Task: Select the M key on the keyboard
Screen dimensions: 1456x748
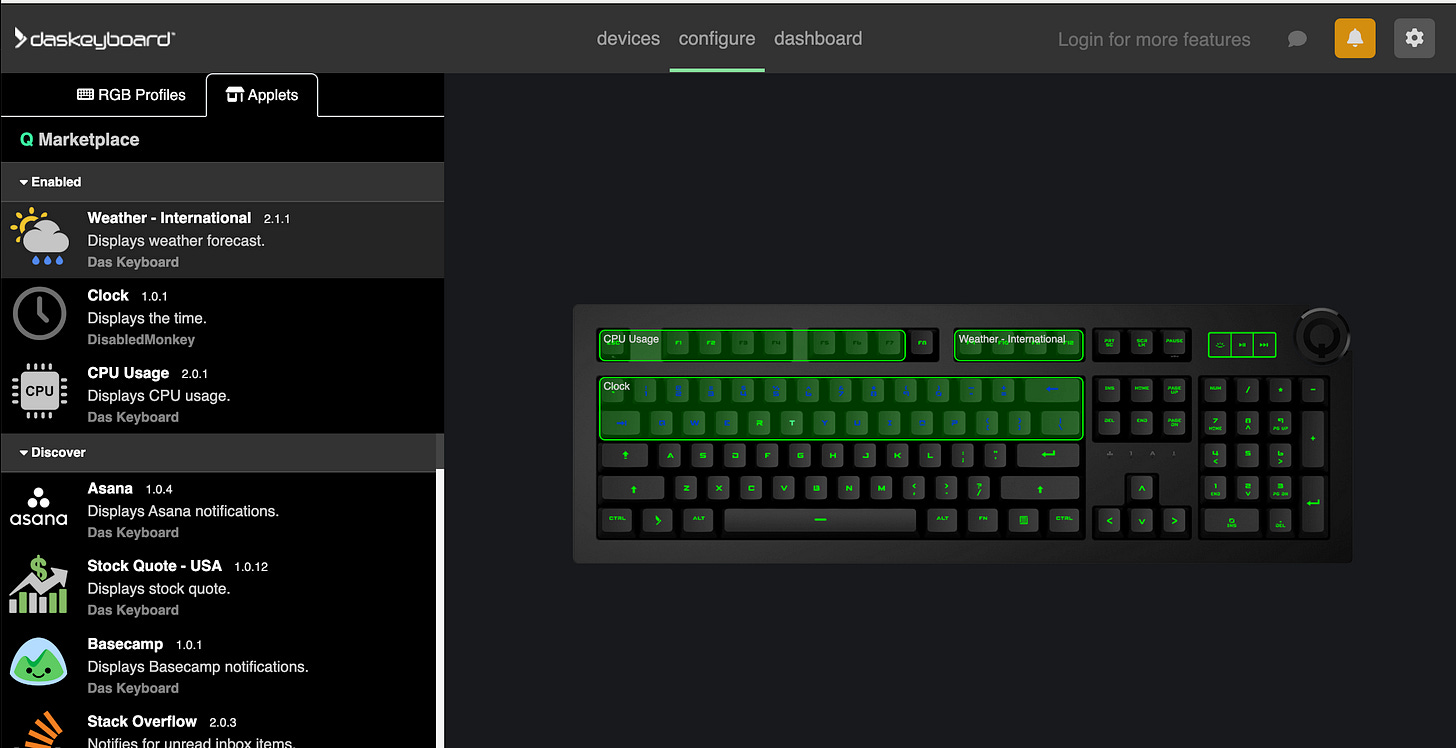Action: point(880,488)
